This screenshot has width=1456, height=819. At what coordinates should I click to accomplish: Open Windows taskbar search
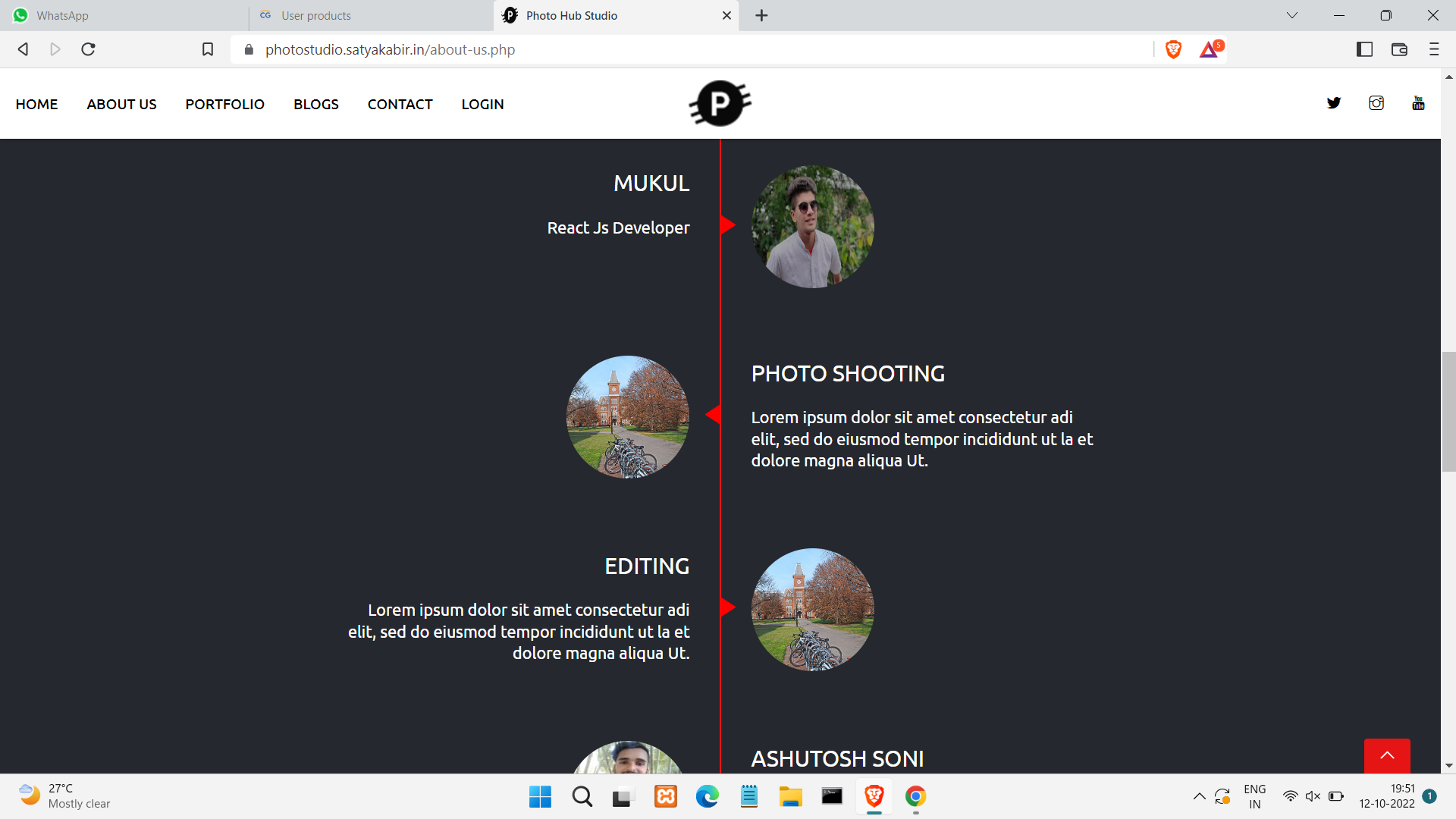tap(582, 796)
